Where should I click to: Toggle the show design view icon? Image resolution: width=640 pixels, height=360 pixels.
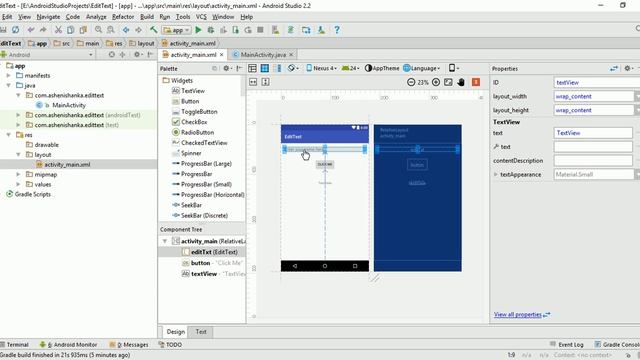[252, 68]
